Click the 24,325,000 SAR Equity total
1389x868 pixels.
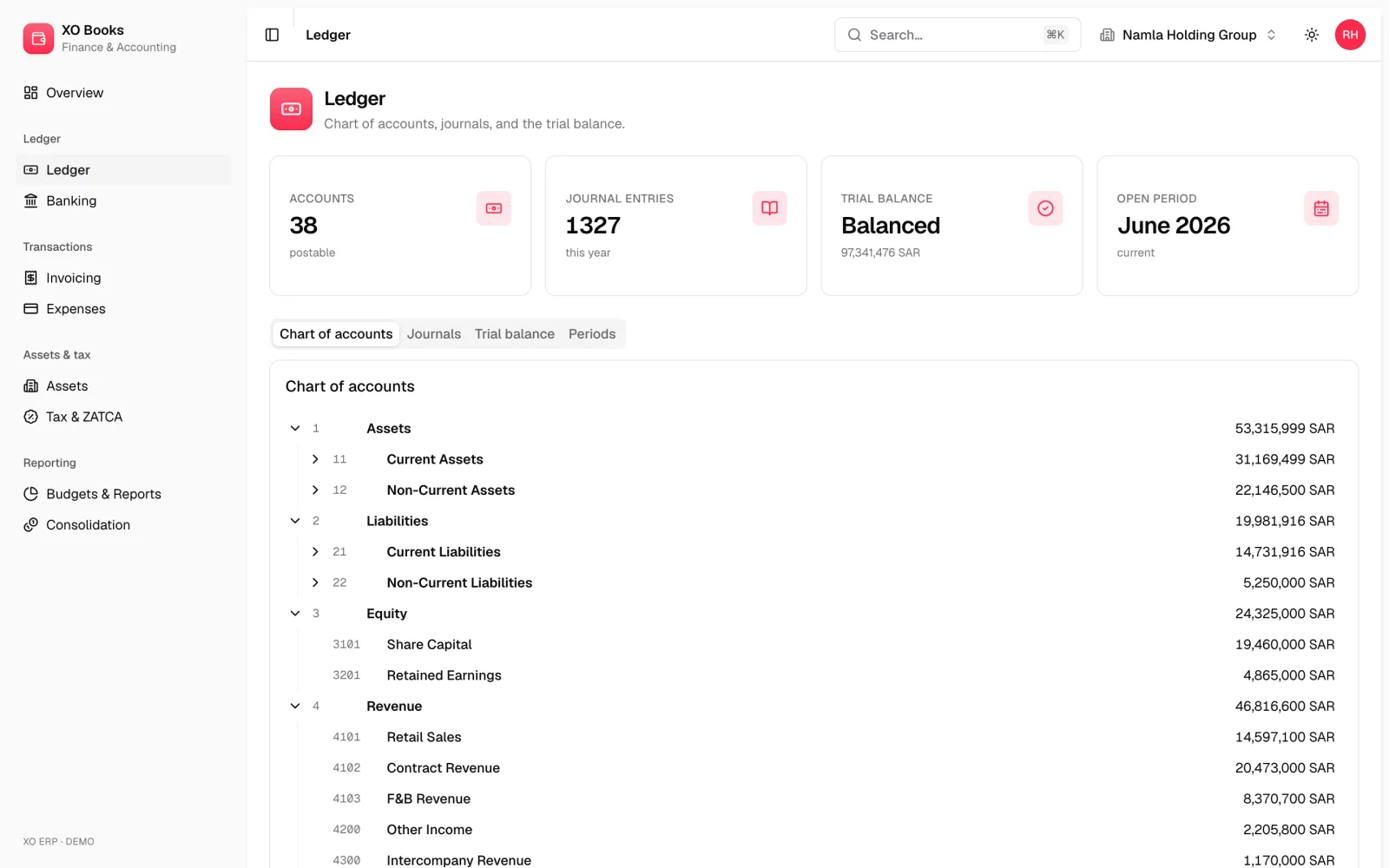point(1285,614)
